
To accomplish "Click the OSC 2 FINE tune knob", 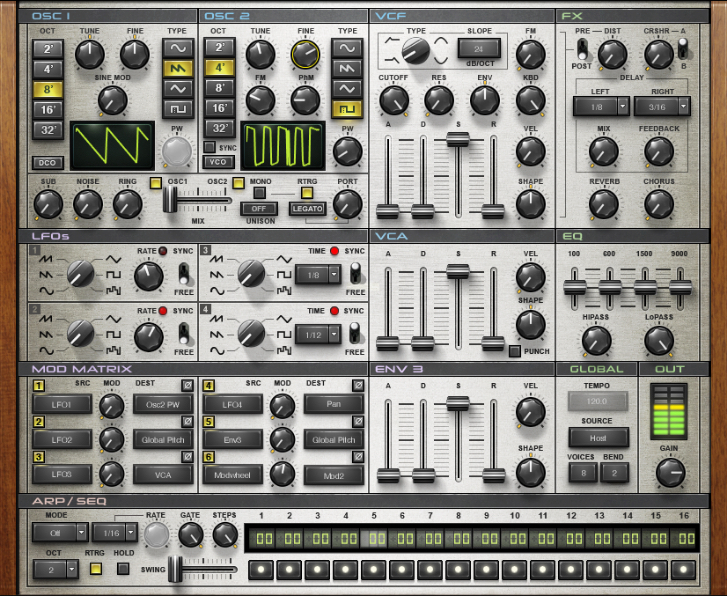I will (x=305, y=54).
